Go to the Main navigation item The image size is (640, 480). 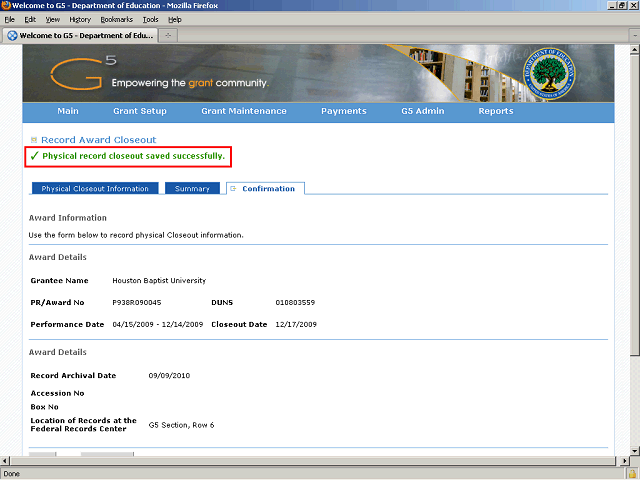[x=68, y=111]
